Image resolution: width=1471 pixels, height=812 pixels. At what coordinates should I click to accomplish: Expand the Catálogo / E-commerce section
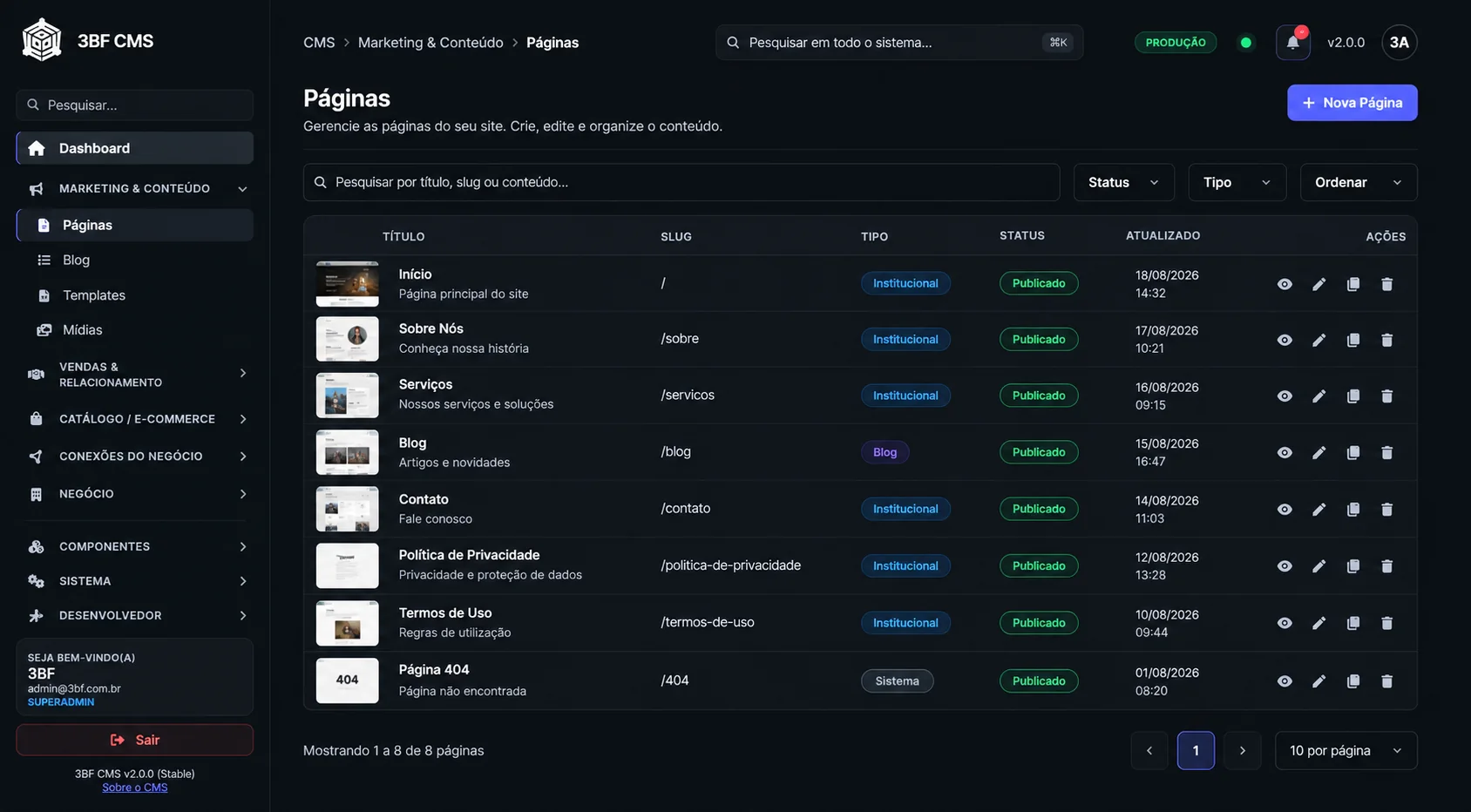point(135,419)
